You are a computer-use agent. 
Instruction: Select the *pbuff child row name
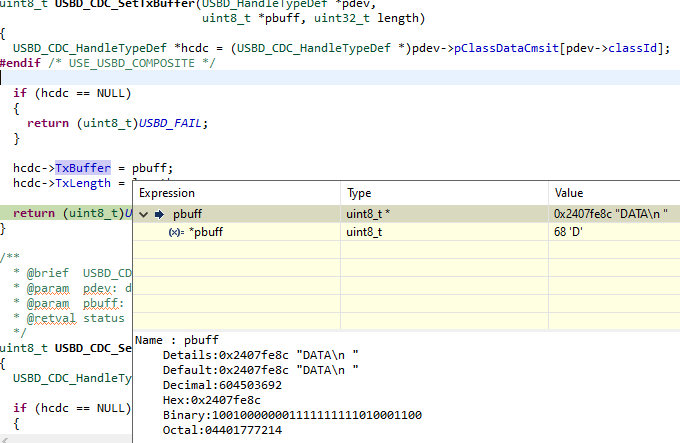pyautogui.click(x=205, y=233)
